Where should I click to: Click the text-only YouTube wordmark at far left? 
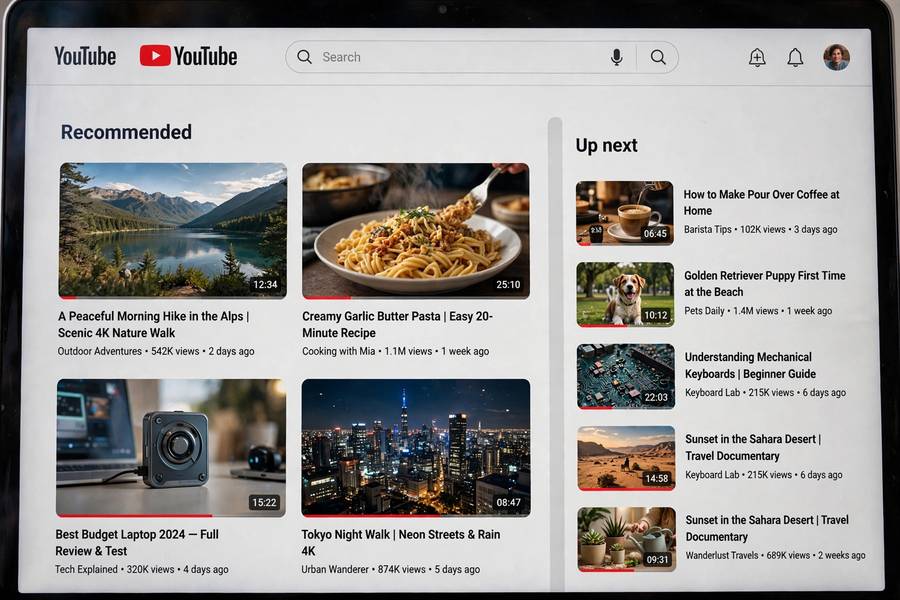85,56
